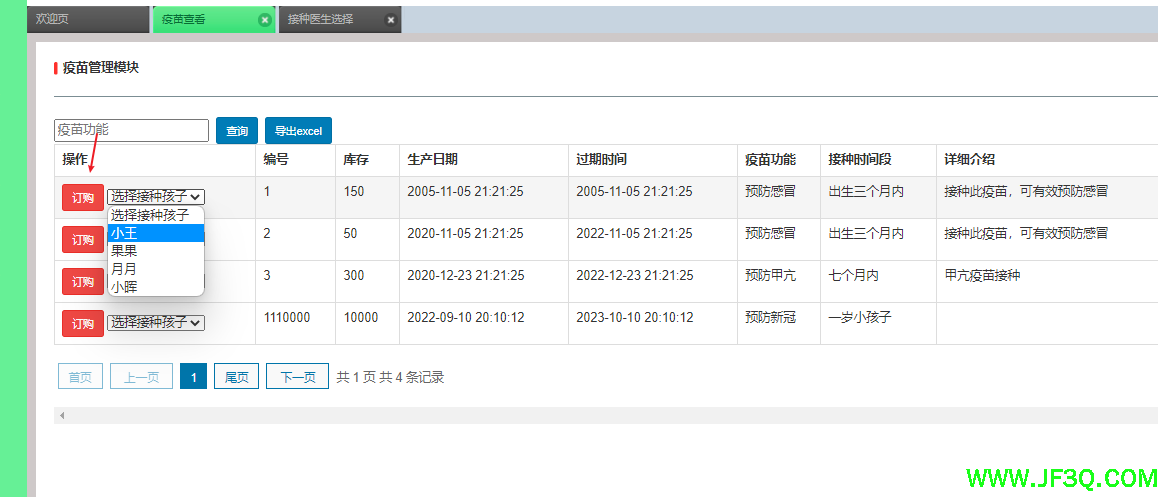Export table with 导出excel button
This screenshot has width=1158, height=497.
point(298,131)
